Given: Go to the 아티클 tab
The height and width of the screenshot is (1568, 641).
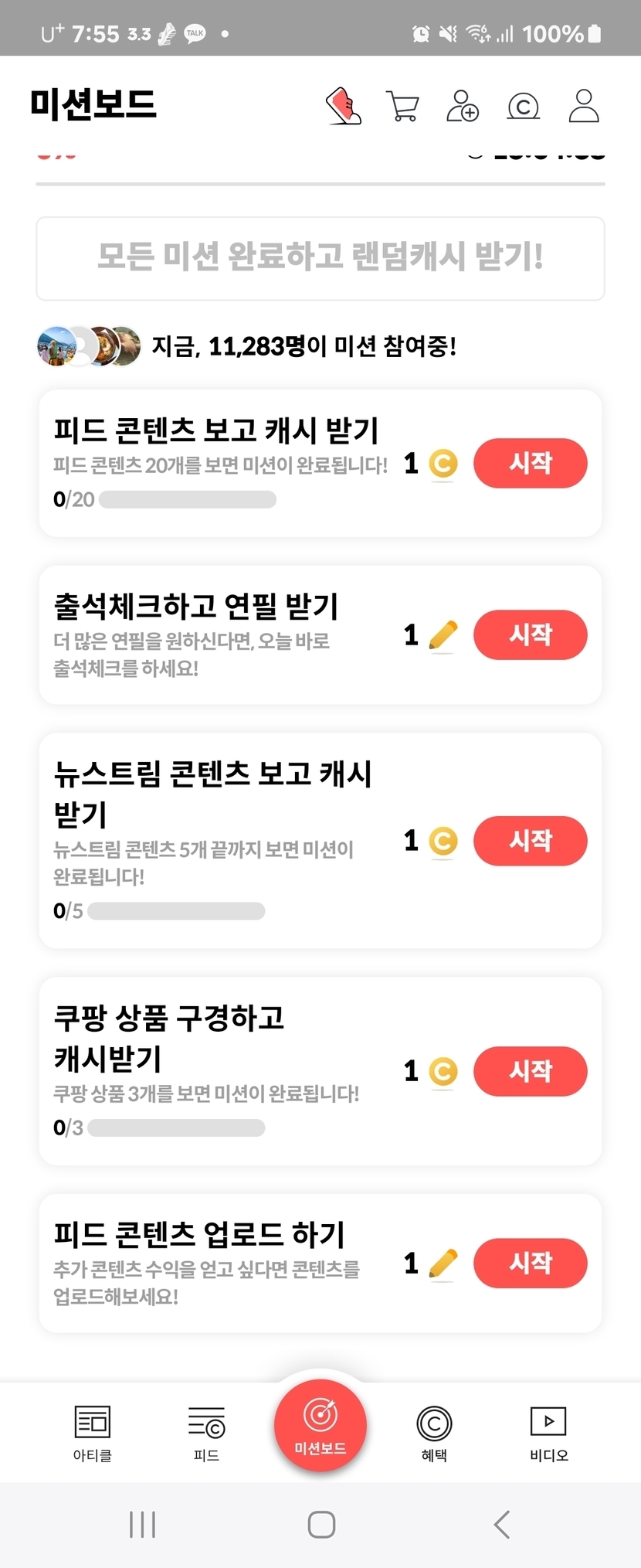Looking at the screenshot, I should pos(93,1432).
